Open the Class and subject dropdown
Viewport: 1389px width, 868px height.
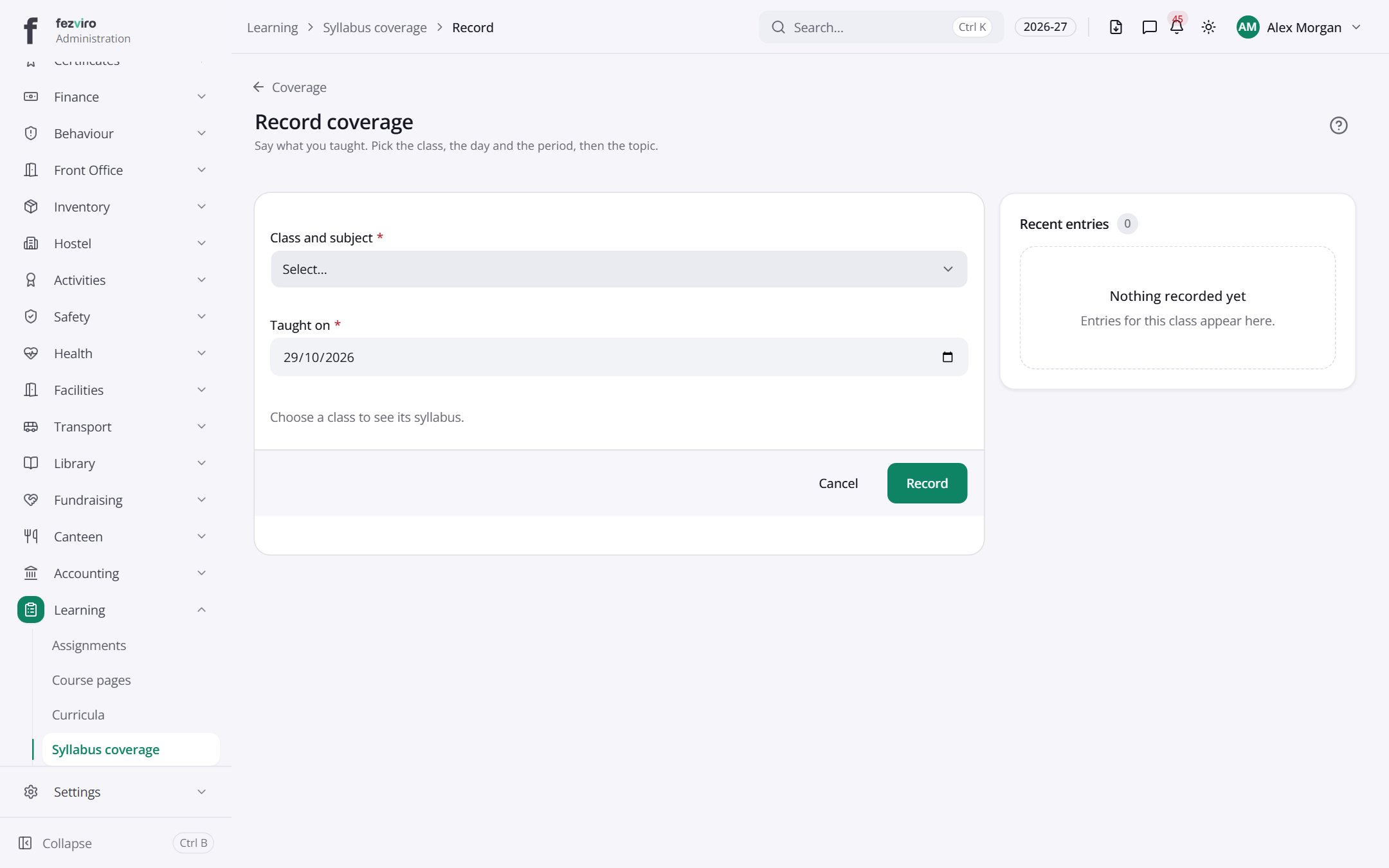(619, 269)
